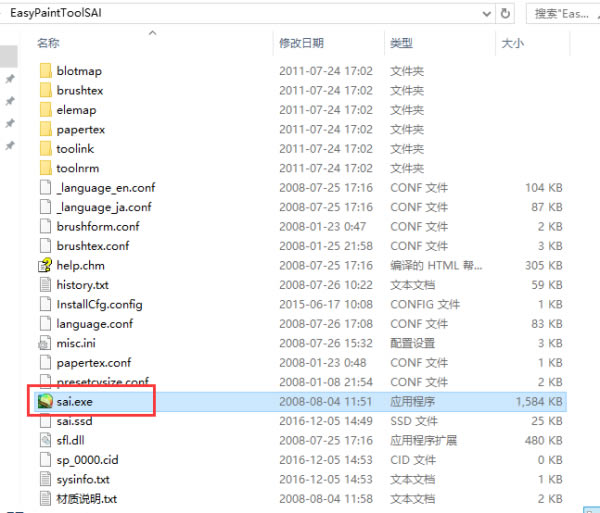
Task: Select the file named _language_ja.conf
Action: tap(104, 207)
